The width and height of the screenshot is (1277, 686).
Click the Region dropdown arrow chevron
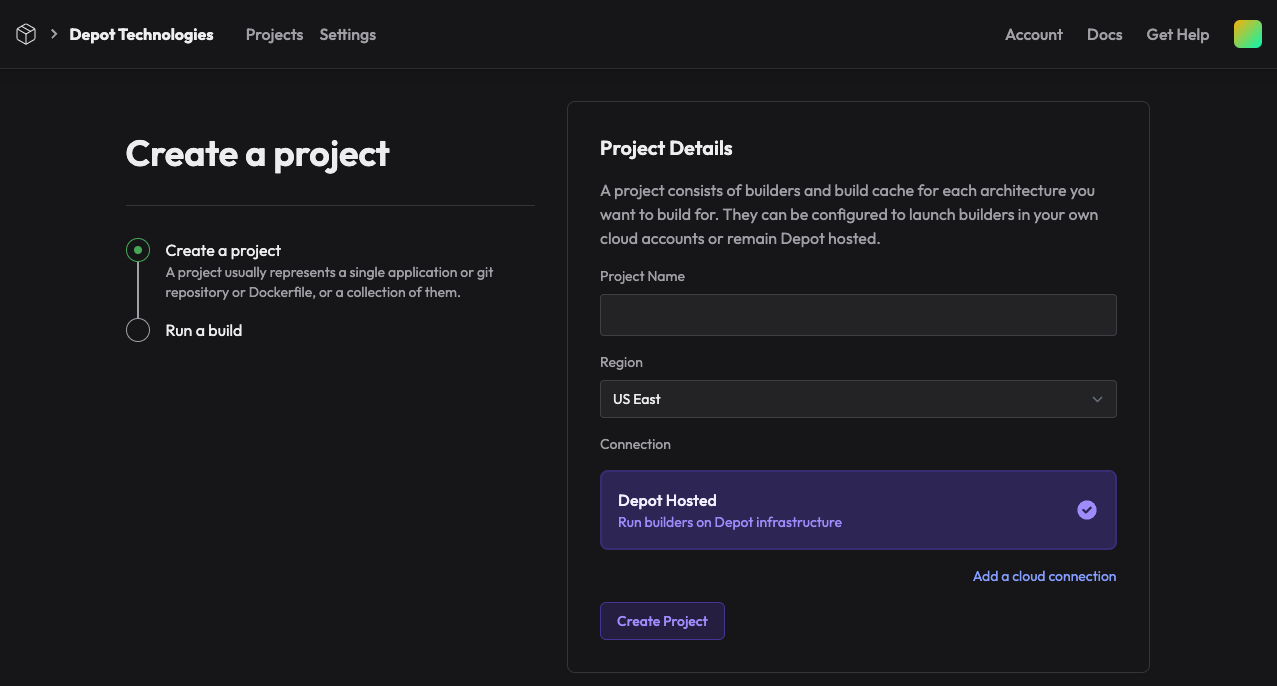point(1097,399)
